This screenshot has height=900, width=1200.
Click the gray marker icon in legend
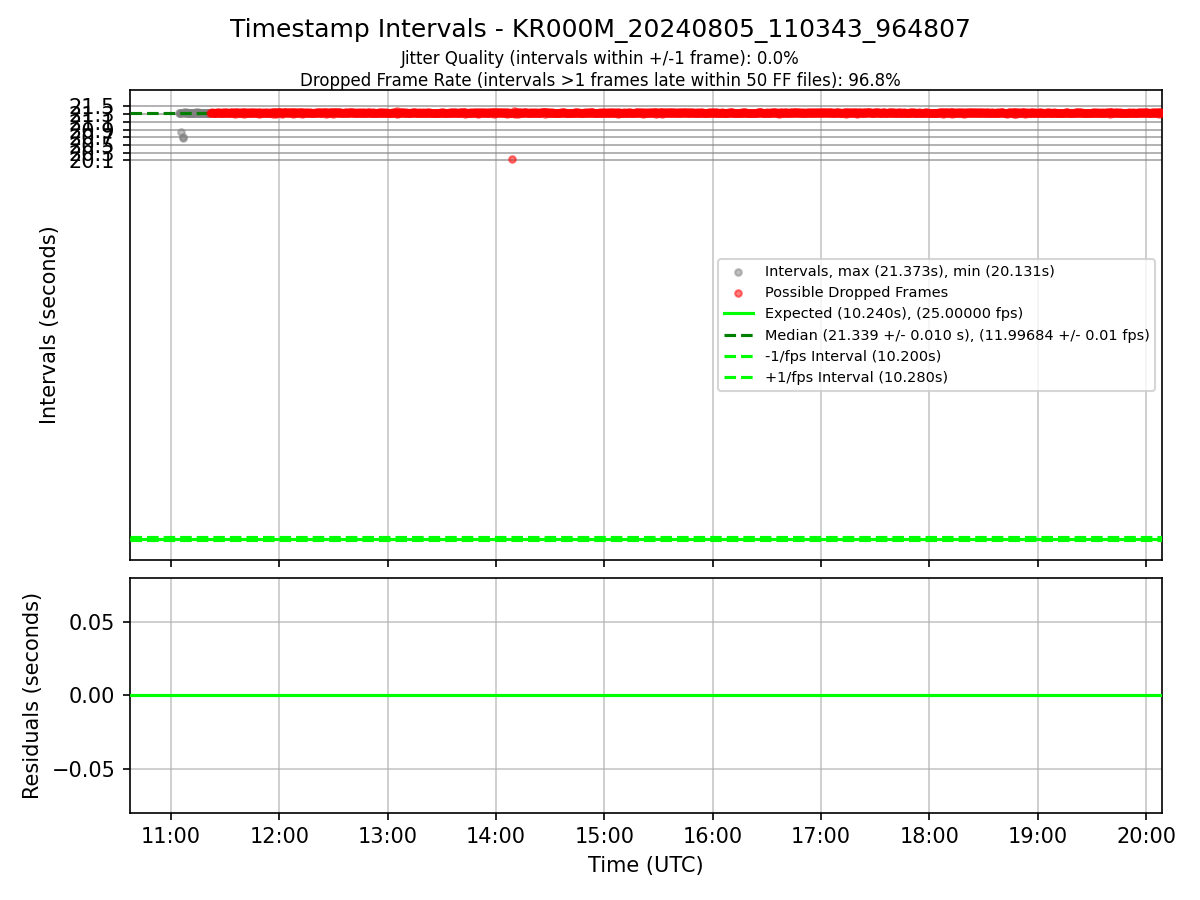pos(738,272)
